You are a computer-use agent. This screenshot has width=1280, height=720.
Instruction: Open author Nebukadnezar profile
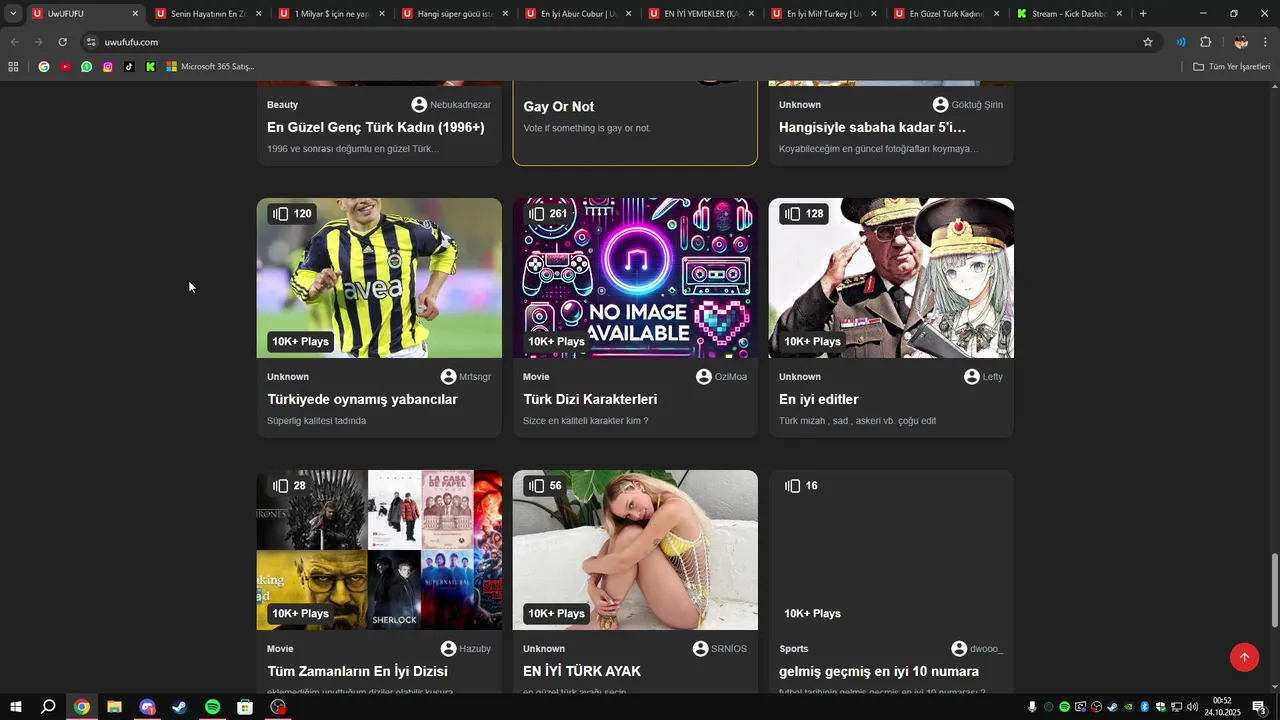click(x=451, y=105)
